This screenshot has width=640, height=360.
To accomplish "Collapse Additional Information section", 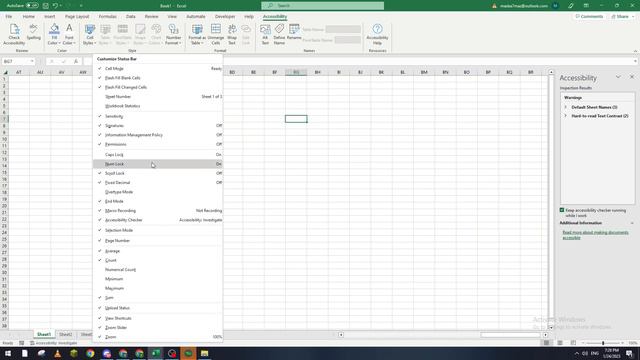I will pos(632,223).
